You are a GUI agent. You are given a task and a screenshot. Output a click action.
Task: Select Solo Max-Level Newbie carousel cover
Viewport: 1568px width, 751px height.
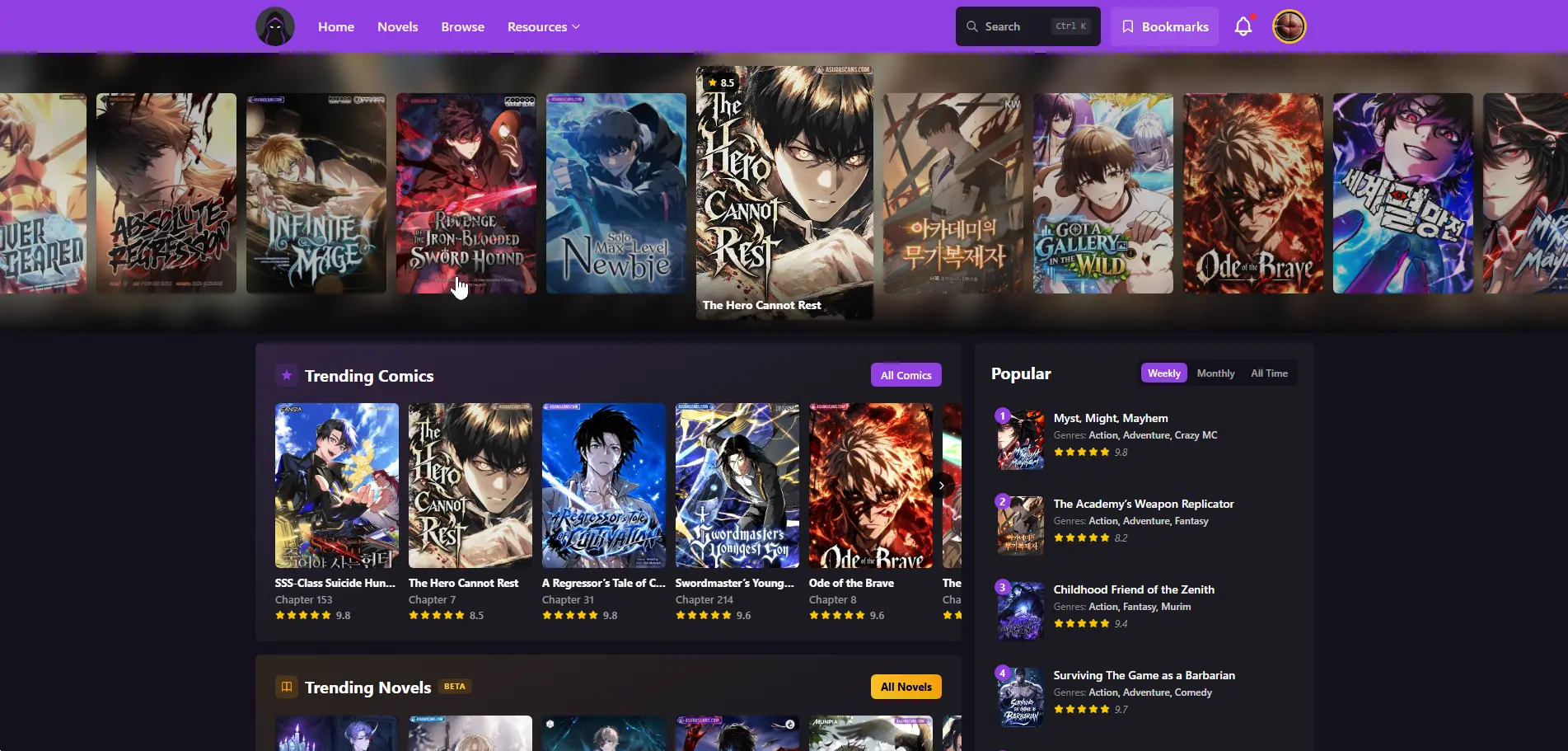coord(616,193)
